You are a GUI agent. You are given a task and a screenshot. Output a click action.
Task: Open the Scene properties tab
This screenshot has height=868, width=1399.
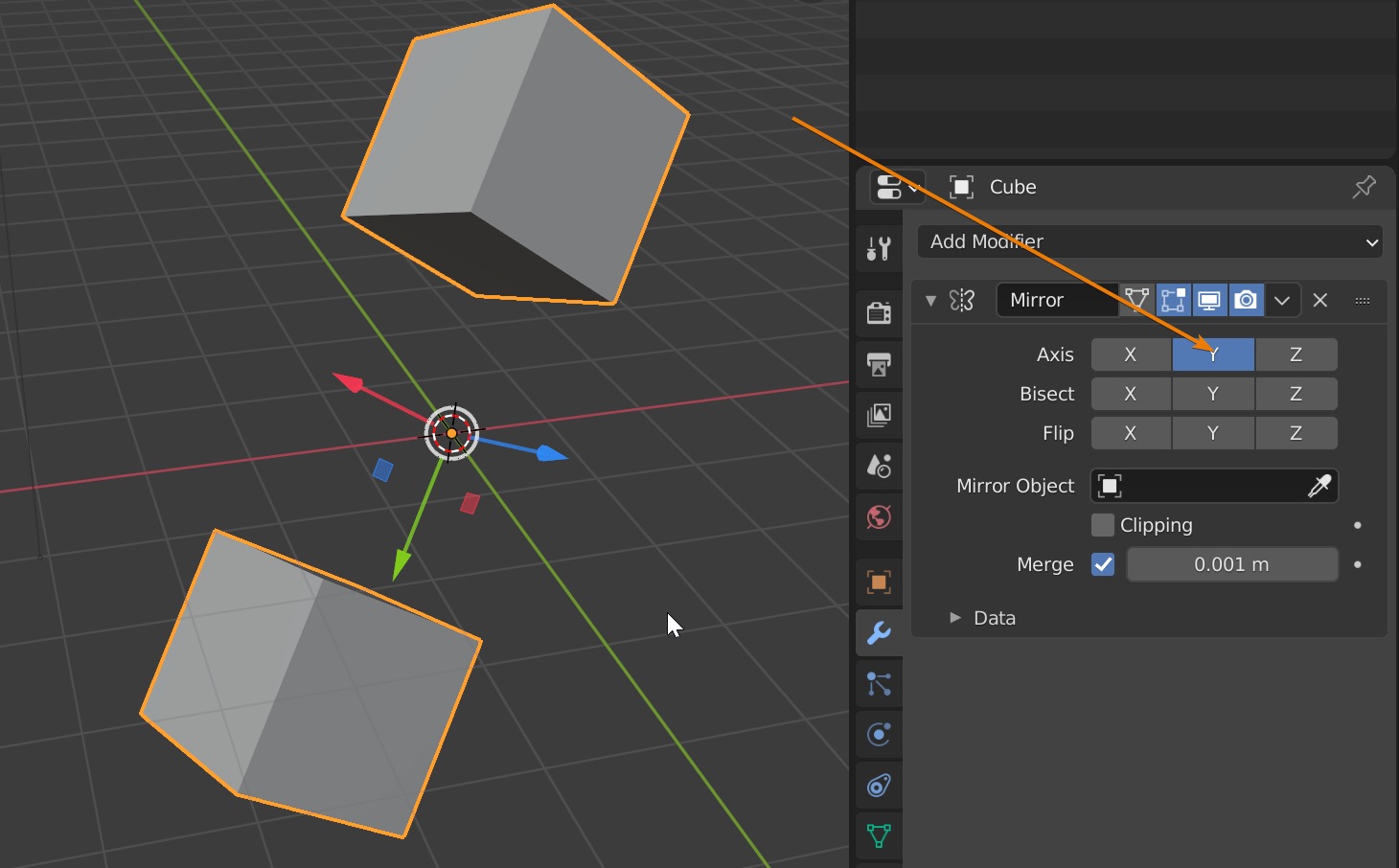[x=879, y=466]
